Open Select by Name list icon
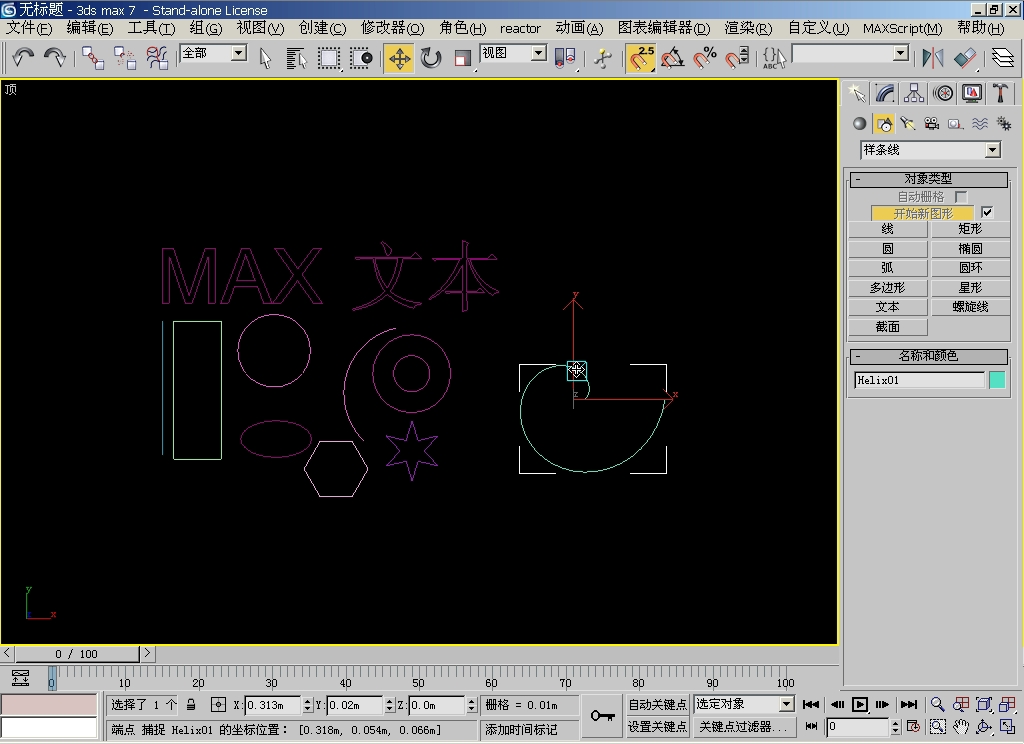The image size is (1024, 744). tap(296, 57)
